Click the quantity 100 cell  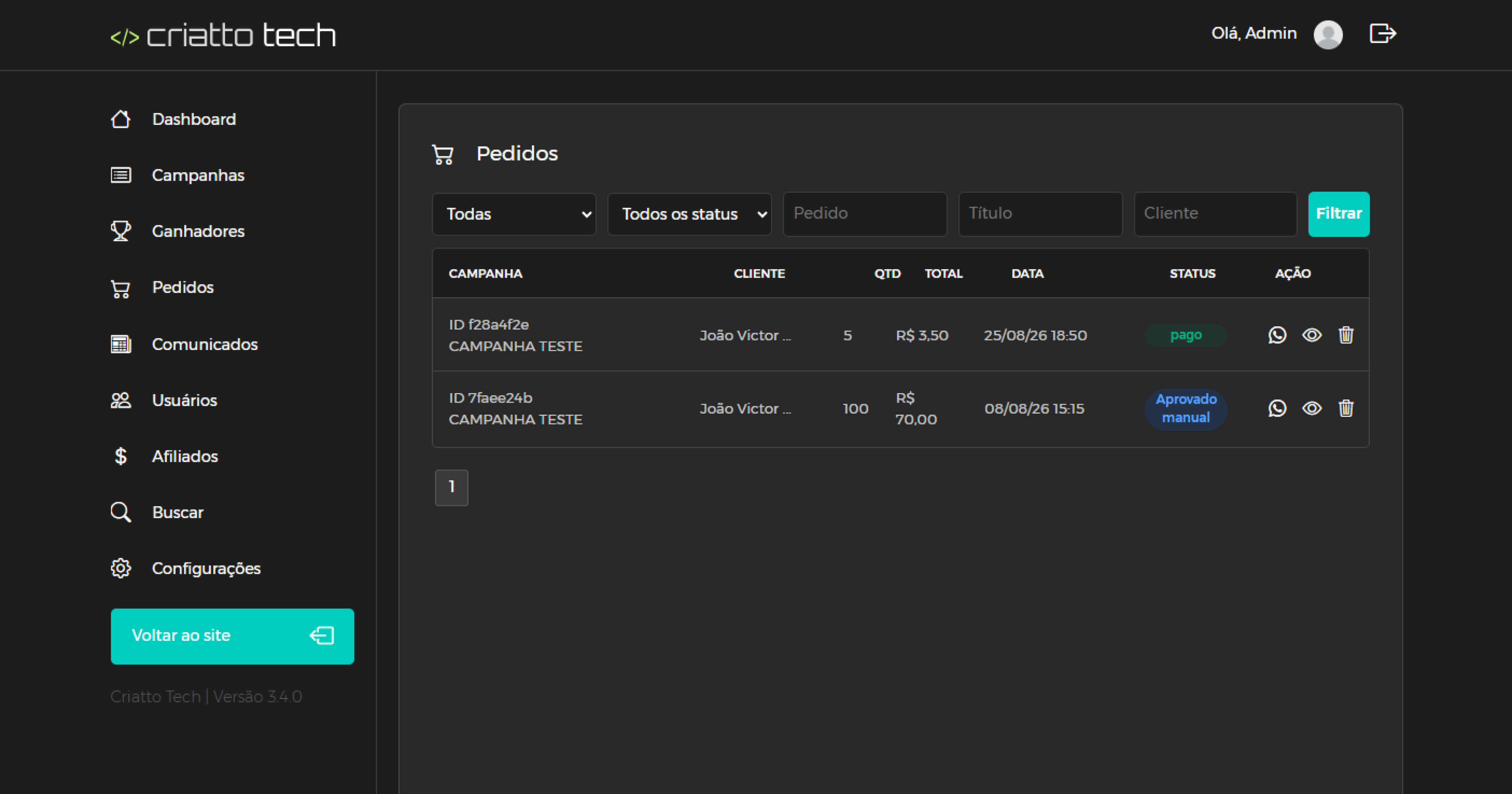tap(856, 409)
